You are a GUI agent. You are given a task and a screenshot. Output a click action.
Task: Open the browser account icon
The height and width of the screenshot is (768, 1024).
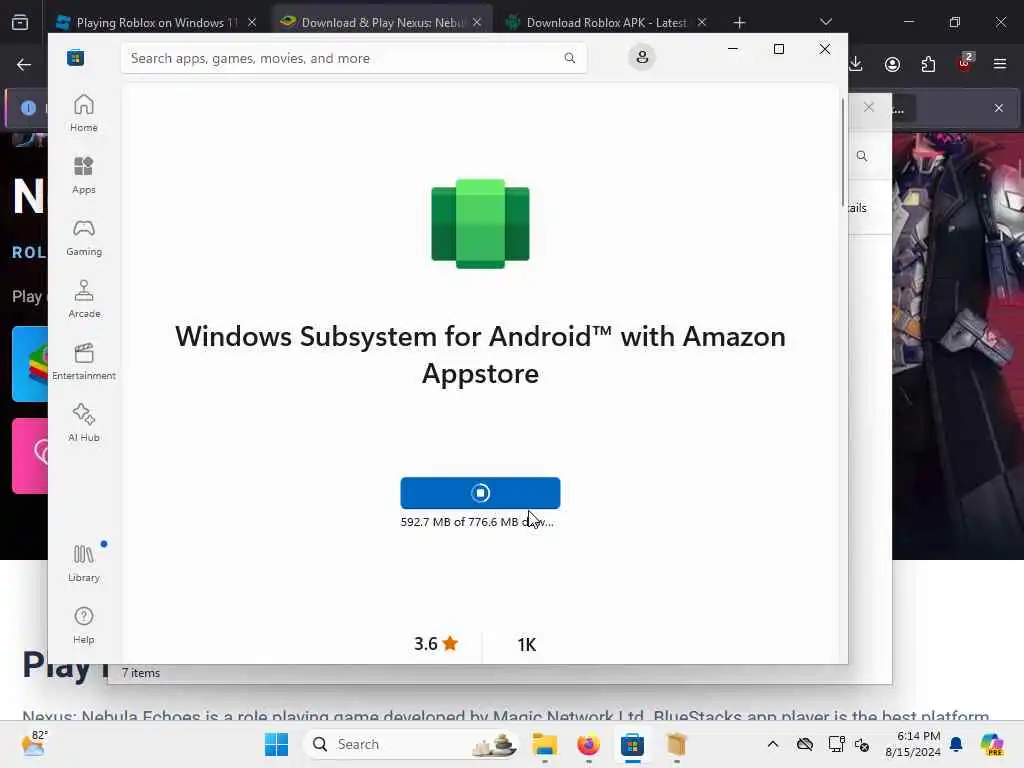892,64
